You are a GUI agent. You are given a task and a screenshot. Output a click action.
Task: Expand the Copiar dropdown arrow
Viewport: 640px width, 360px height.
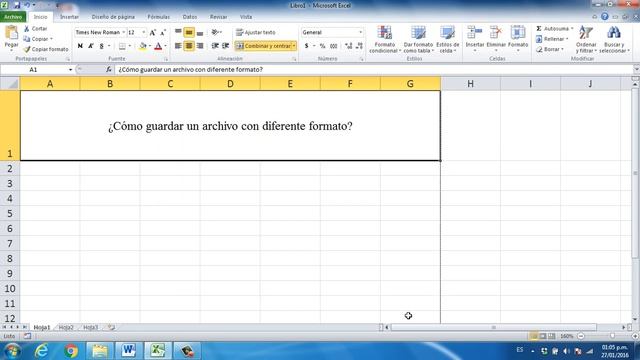(x=51, y=39)
